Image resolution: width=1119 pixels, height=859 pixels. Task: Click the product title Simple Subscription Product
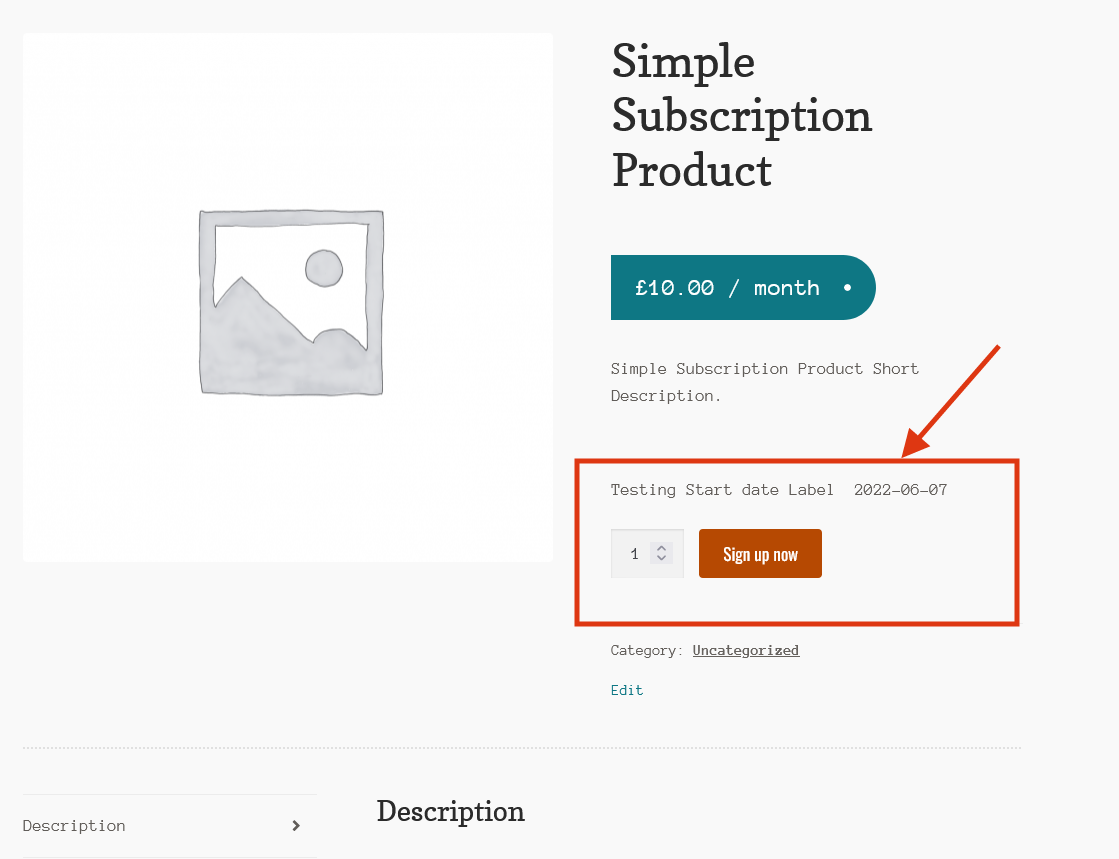pos(741,116)
